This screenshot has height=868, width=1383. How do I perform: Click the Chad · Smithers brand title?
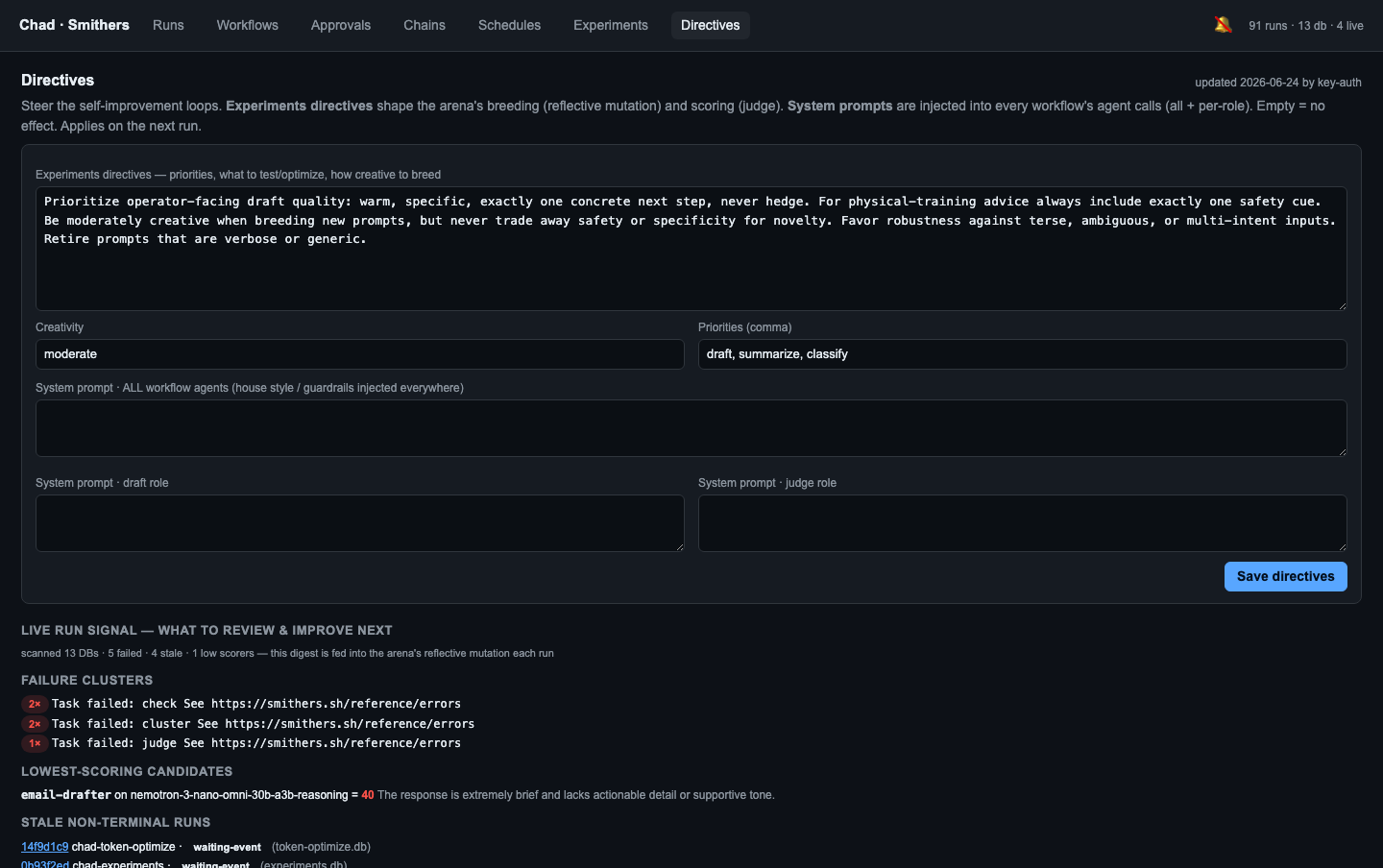74,25
